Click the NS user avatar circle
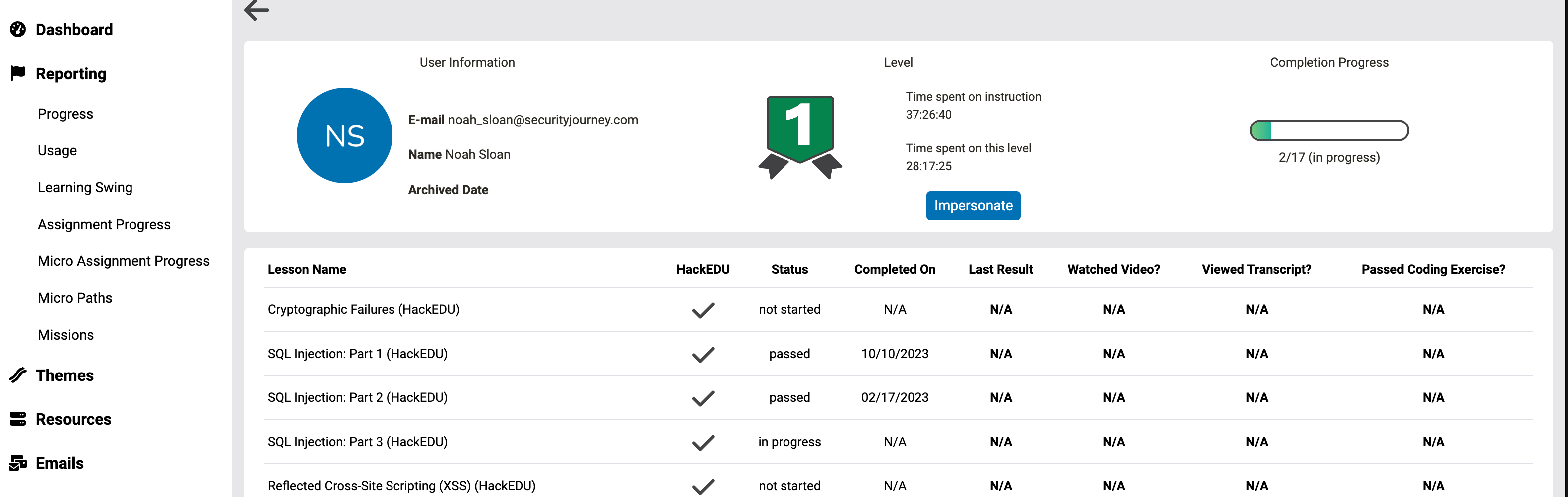The width and height of the screenshot is (1568, 497). [345, 135]
